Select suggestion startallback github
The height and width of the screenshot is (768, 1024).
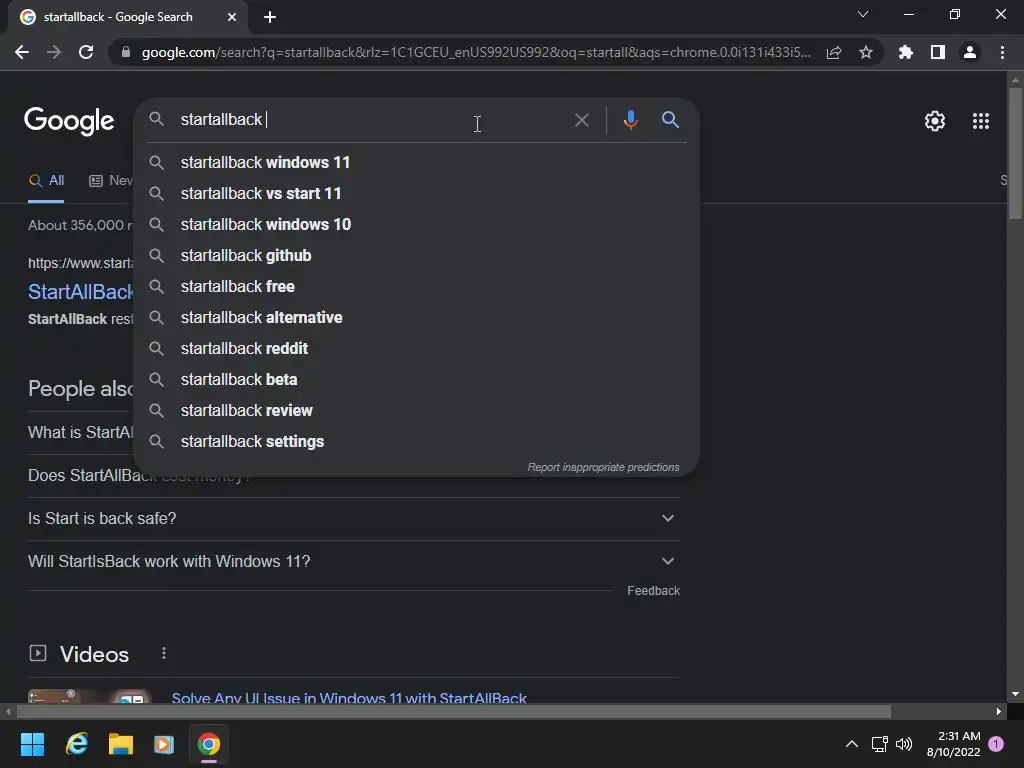pos(417,255)
